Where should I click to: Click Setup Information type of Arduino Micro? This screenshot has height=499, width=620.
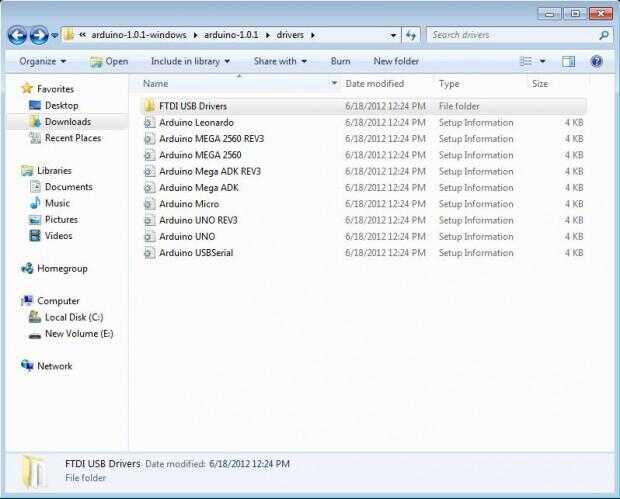click(x=476, y=204)
